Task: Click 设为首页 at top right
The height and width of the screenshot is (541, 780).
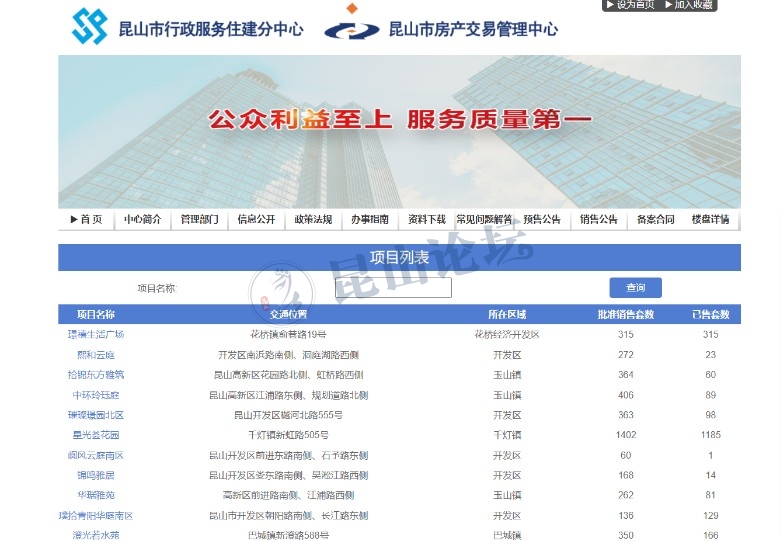Action: [630, 5]
